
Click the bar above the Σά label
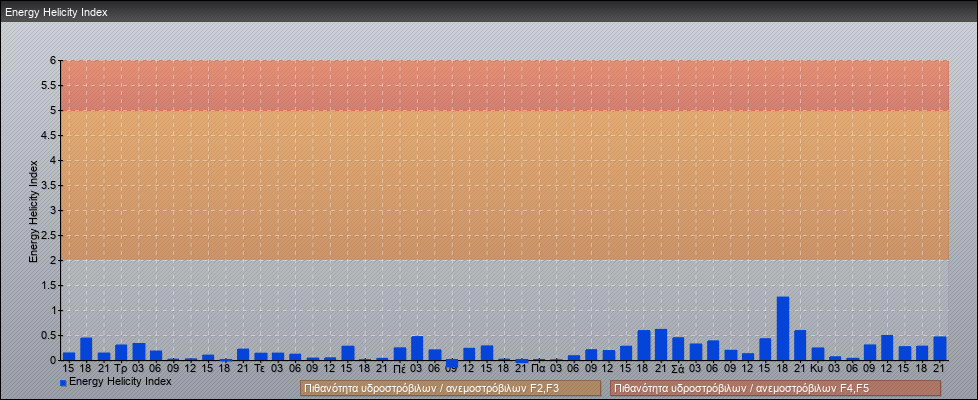[678, 349]
